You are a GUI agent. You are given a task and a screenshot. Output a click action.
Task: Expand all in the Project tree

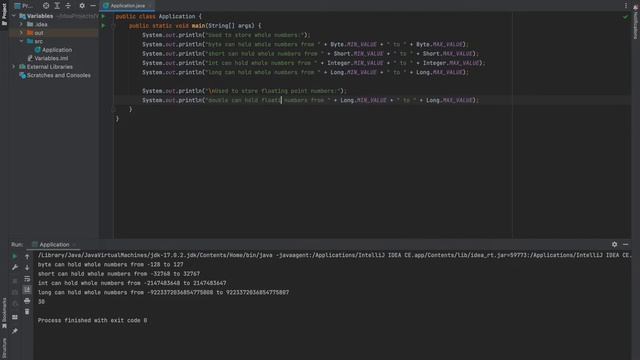click(x=57, y=6)
